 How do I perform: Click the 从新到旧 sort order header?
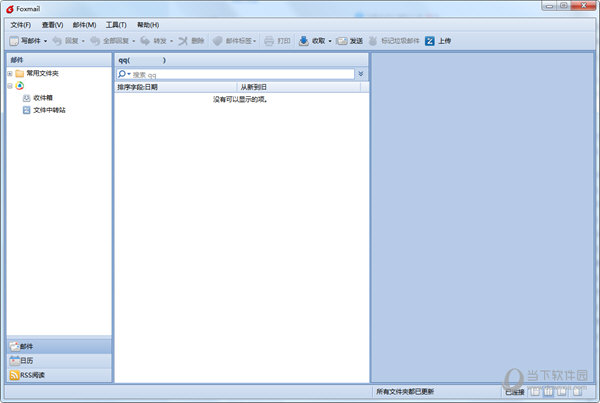pyautogui.click(x=298, y=87)
